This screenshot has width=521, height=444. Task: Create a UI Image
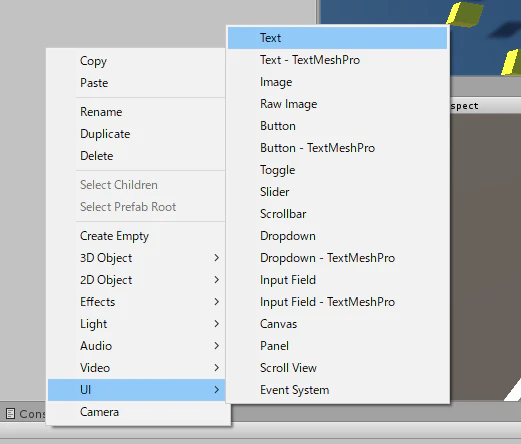pos(337,82)
